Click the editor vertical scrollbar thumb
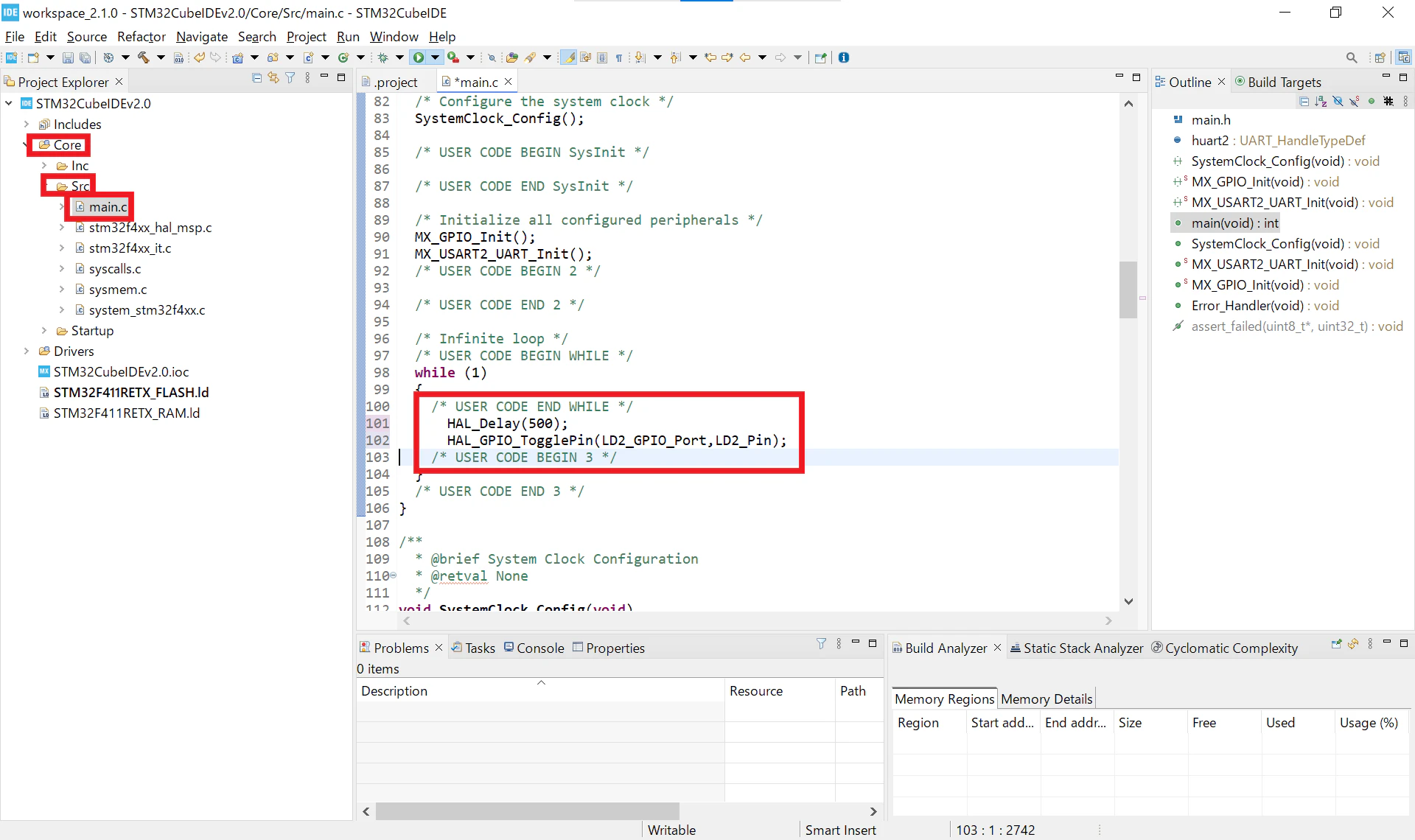1415x840 pixels. pyautogui.click(x=1128, y=290)
